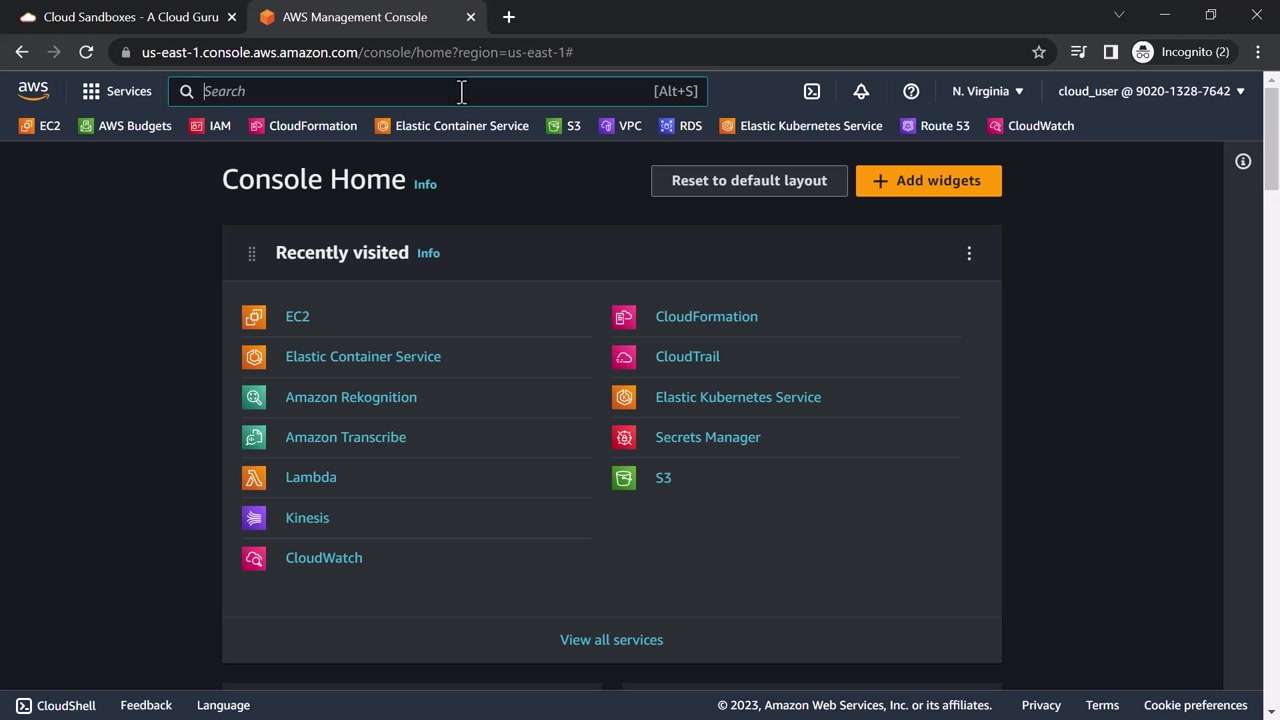Close the Cloud Sandboxes tab
This screenshot has width=1280, height=720.
(x=231, y=17)
